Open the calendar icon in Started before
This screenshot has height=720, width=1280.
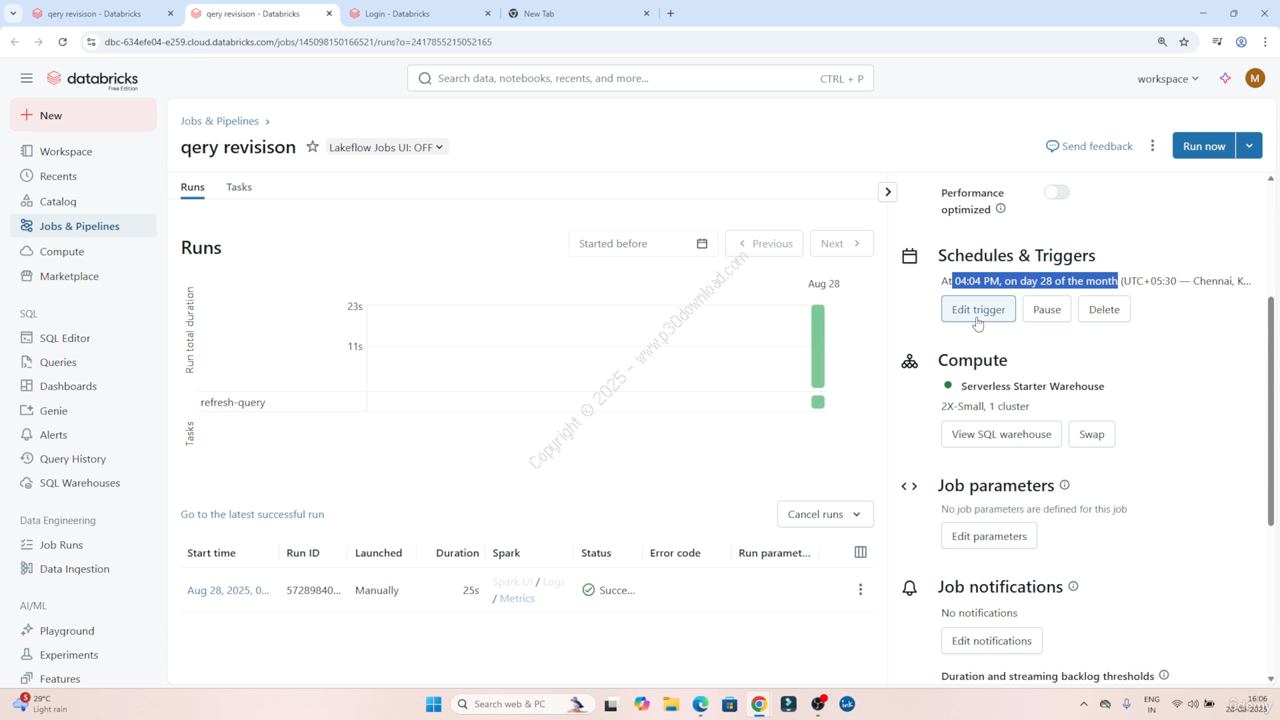702,244
